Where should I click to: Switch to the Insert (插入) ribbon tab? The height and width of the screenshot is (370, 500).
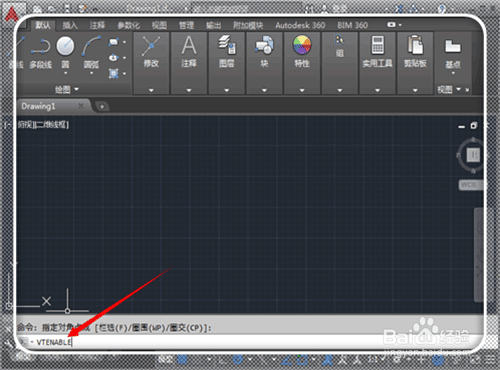point(70,25)
